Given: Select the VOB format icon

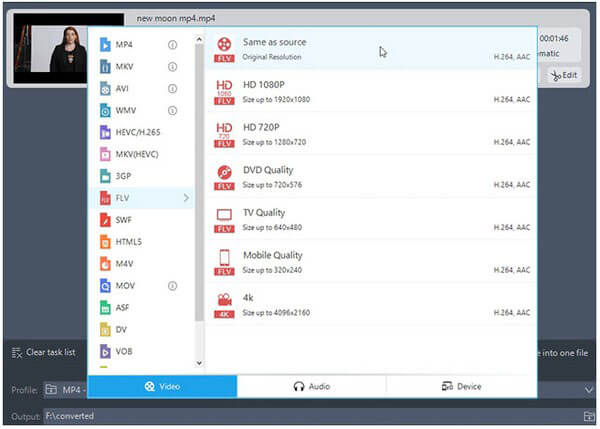Looking at the screenshot, I should (105, 351).
